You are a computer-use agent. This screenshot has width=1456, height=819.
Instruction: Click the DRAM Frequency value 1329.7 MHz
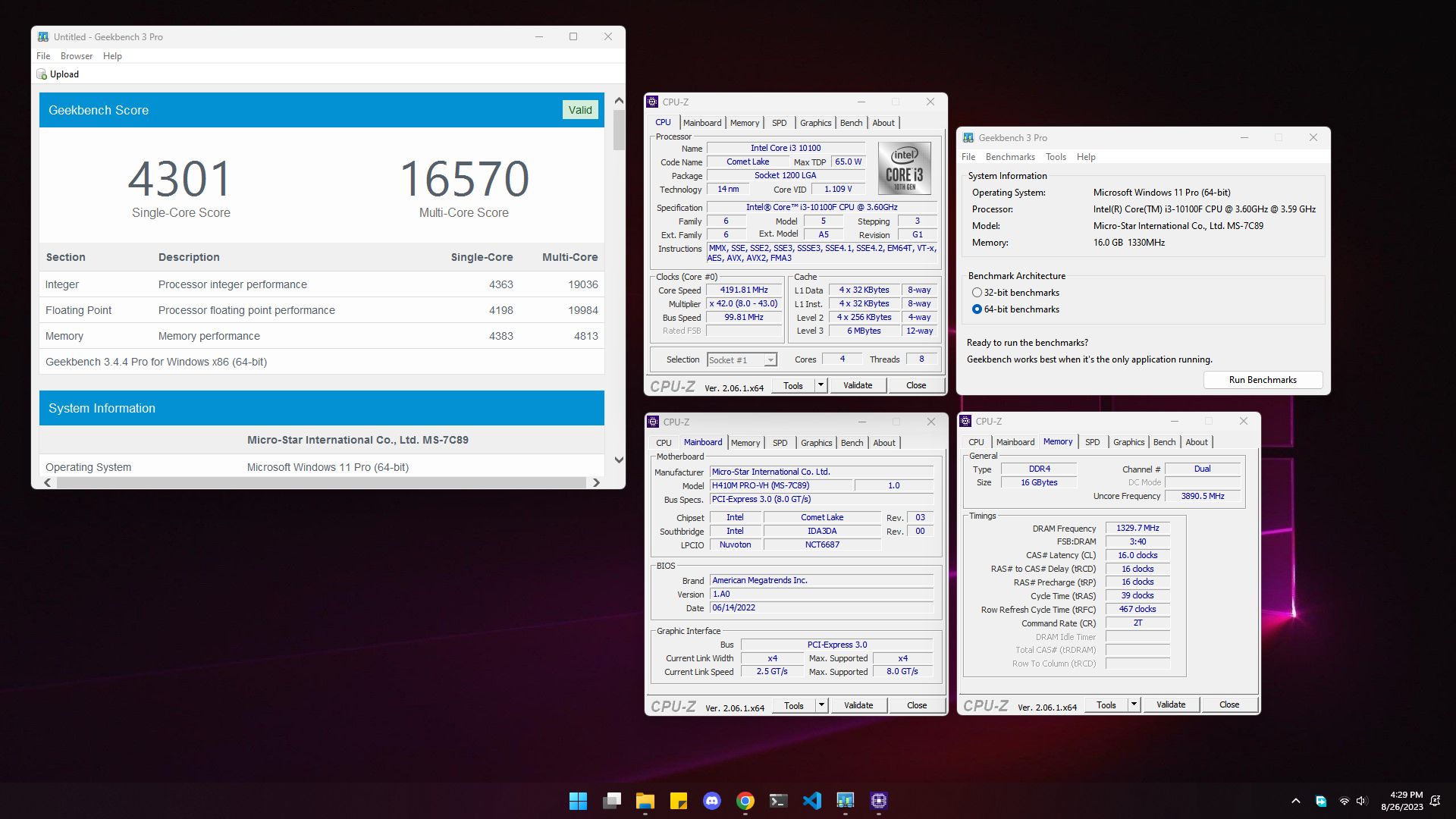click(x=1137, y=528)
